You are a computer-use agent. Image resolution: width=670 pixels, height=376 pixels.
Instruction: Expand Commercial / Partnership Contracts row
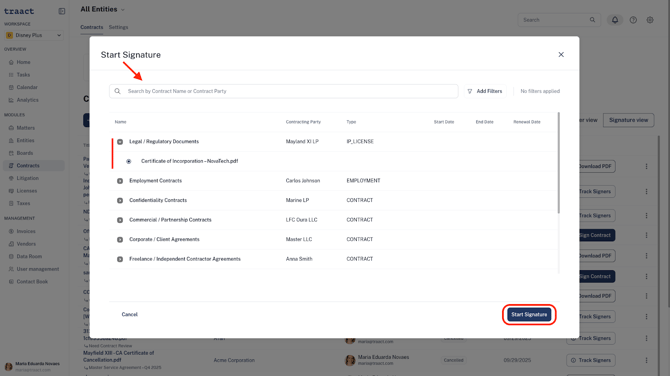(x=120, y=220)
